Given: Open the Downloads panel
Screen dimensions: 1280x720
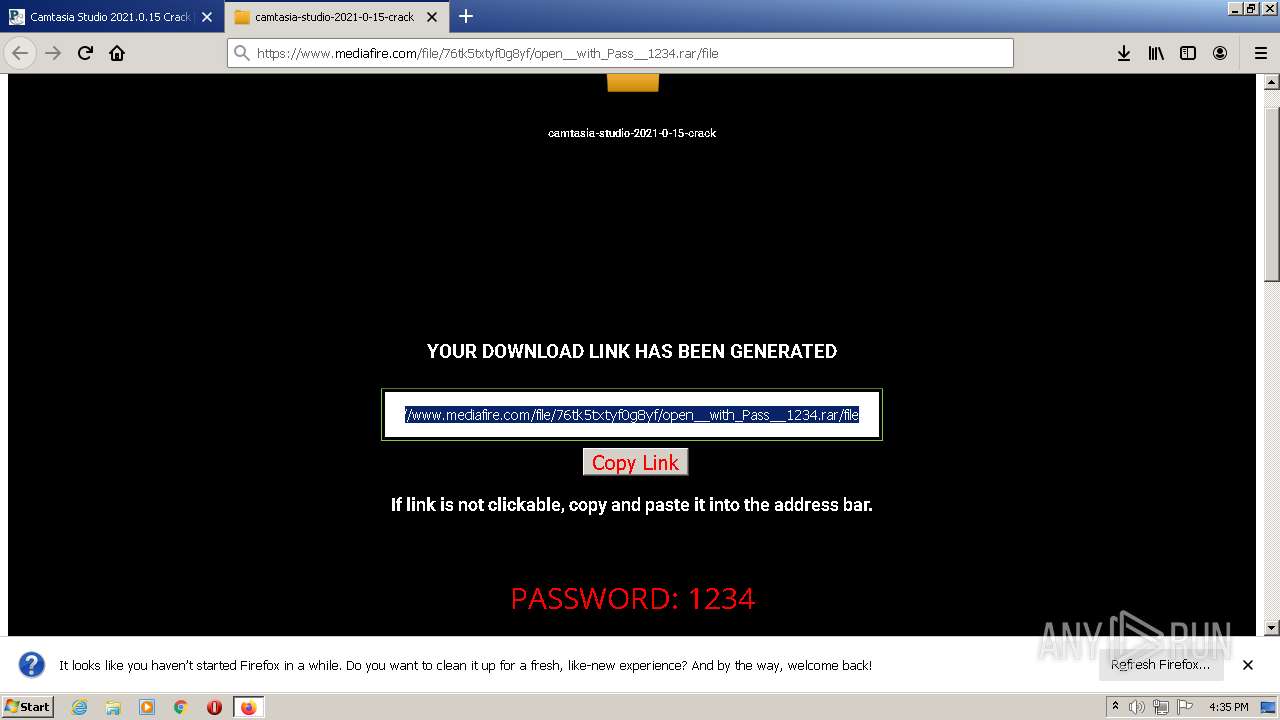Looking at the screenshot, I should point(1124,53).
